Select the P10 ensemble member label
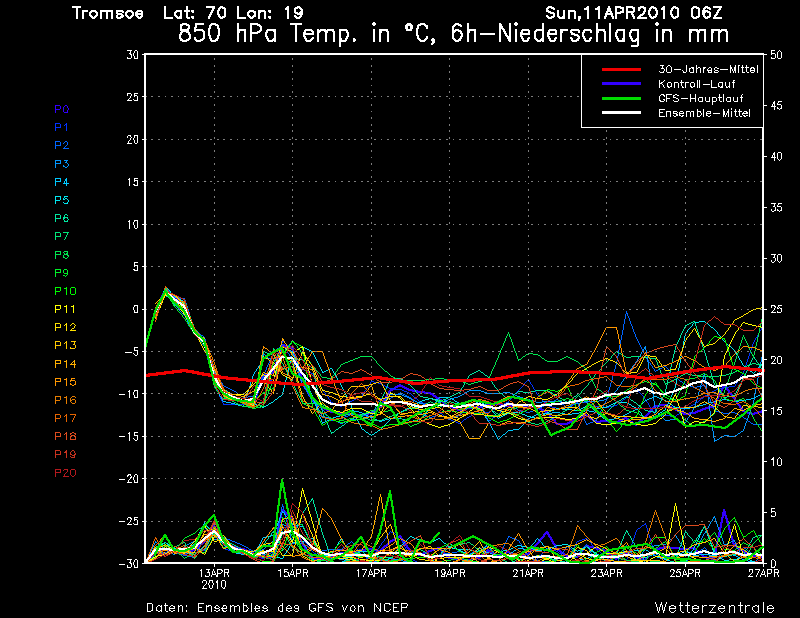 point(64,291)
